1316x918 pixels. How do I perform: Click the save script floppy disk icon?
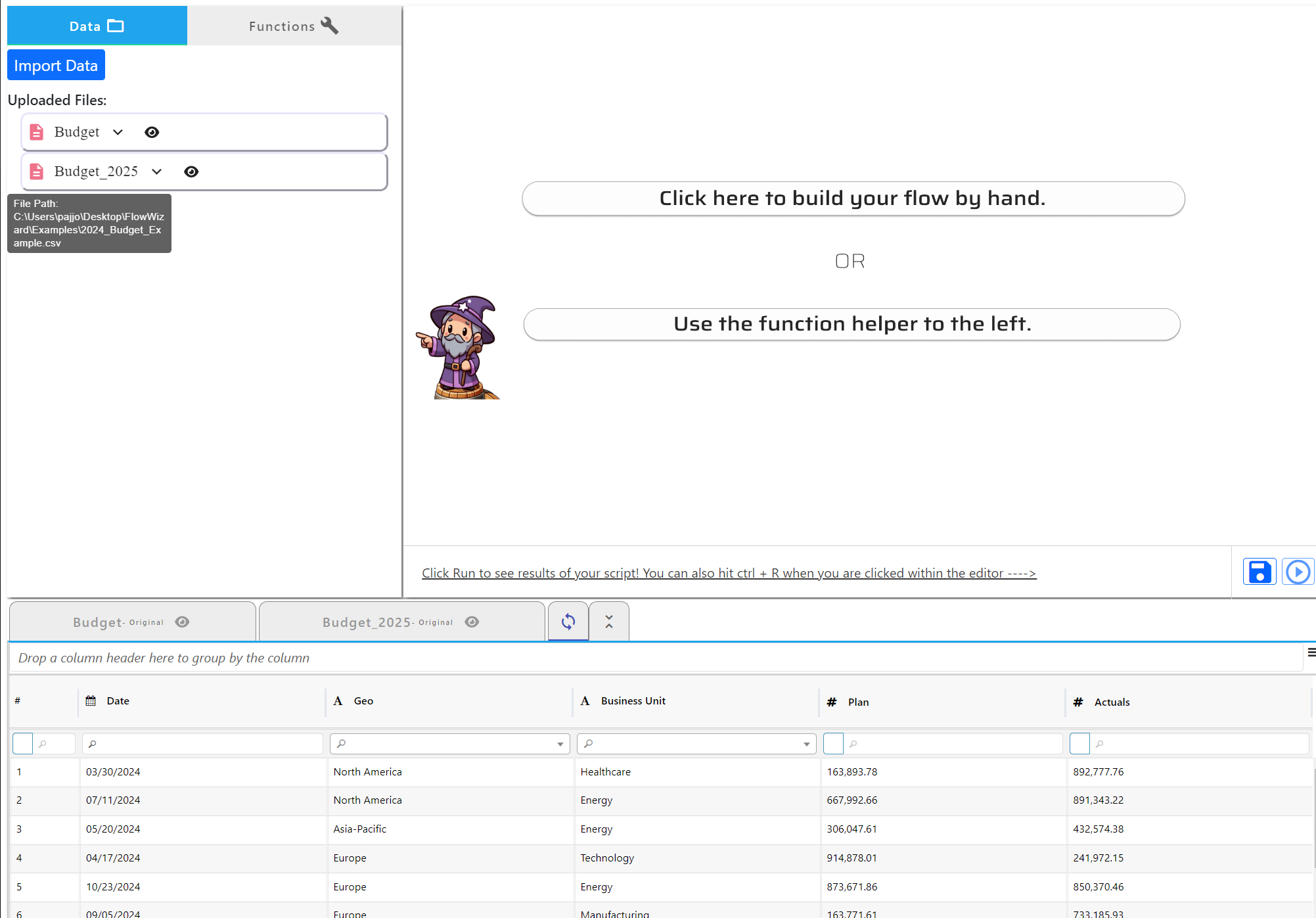point(1259,571)
